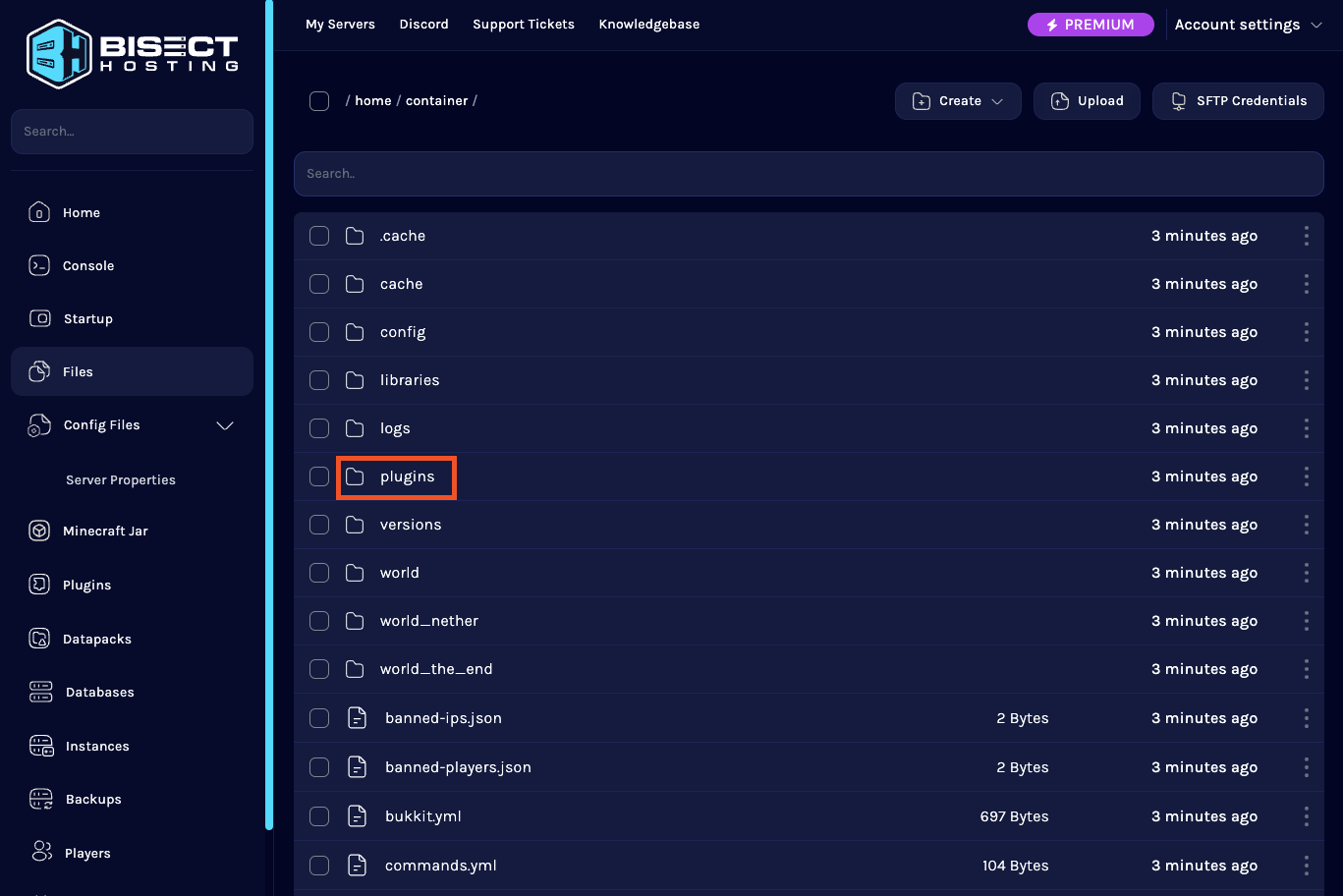Select the bukkit.yml file checkbox
The image size is (1343, 896).
tap(319, 815)
